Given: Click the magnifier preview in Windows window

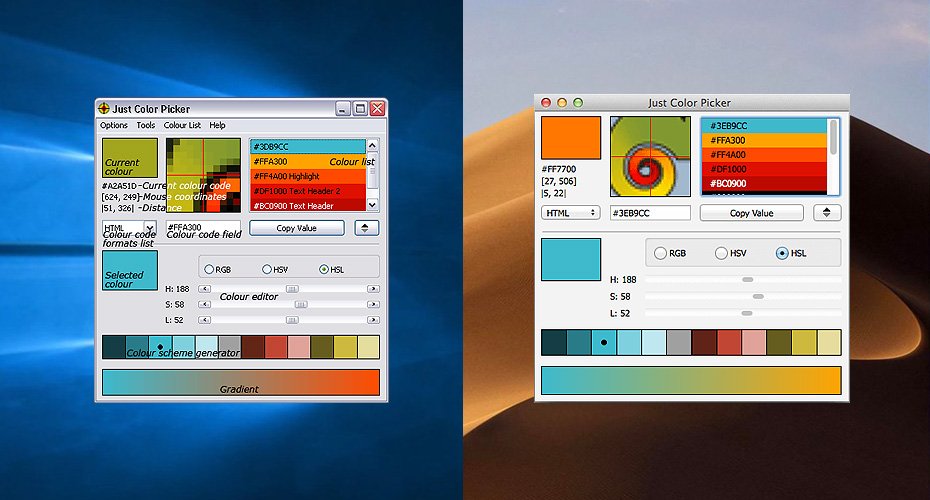Looking at the screenshot, I should point(203,175).
